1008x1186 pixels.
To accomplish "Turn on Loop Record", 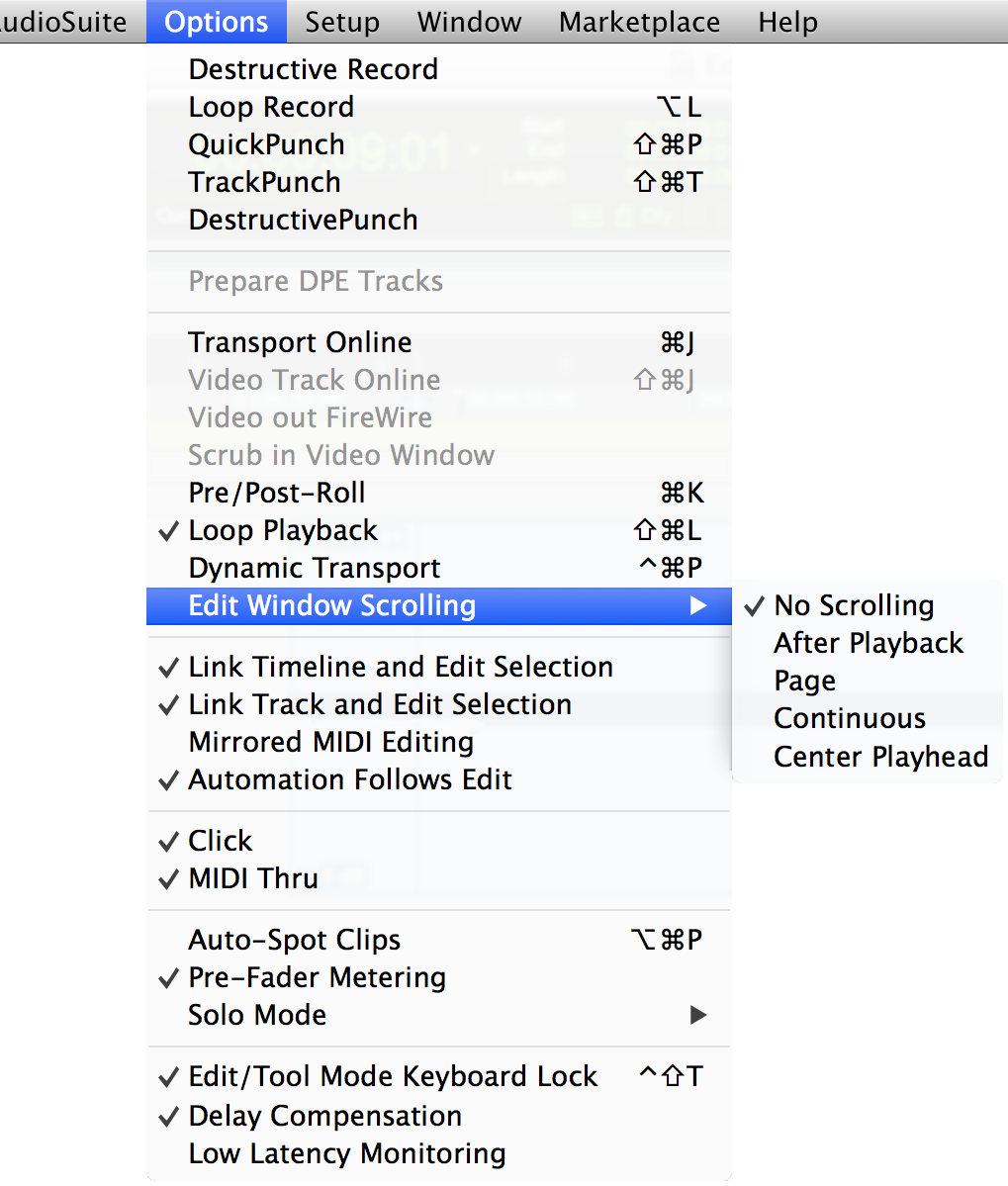I will click(270, 107).
